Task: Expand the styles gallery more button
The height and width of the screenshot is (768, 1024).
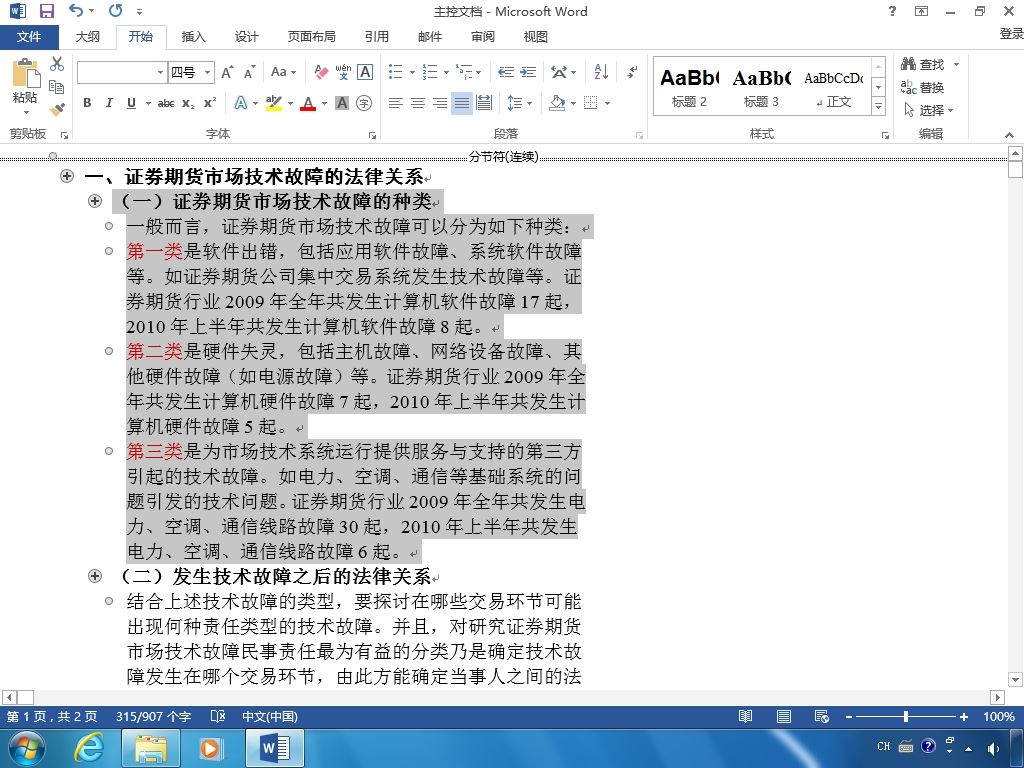Action: (878, 105)
